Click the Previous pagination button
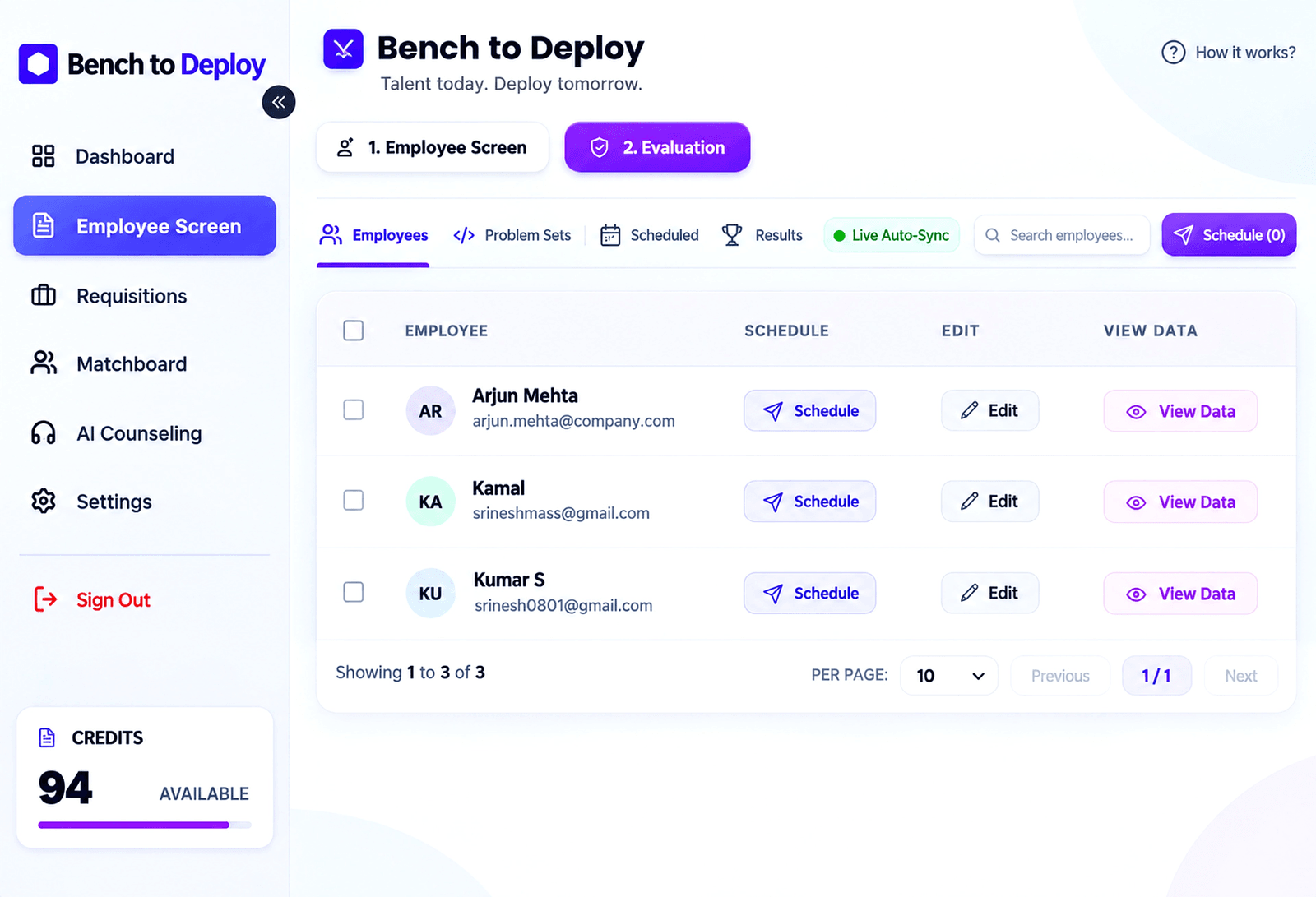This screenshot has height=897, width=1316. [x=1060, y=676]
